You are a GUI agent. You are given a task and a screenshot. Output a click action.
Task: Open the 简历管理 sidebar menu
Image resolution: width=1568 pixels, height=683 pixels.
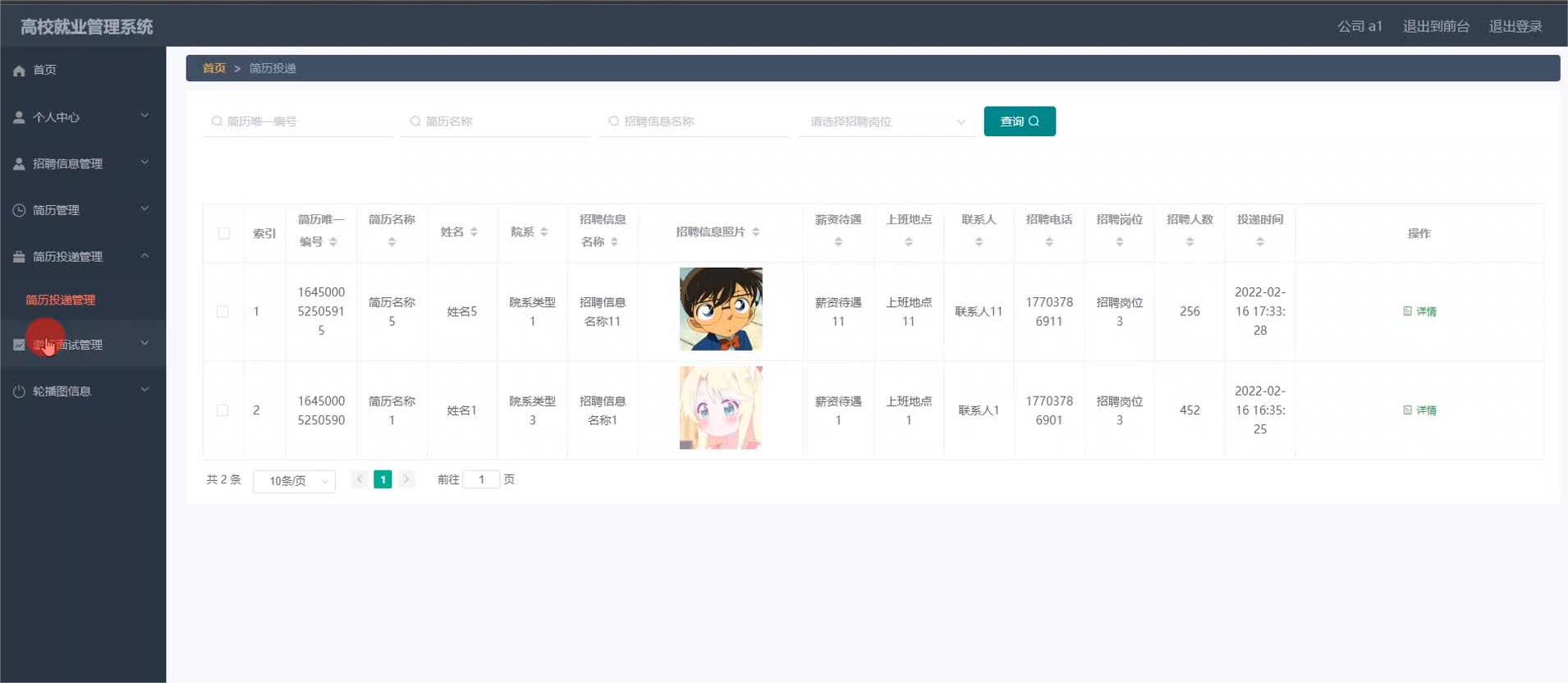click(83, 210)
